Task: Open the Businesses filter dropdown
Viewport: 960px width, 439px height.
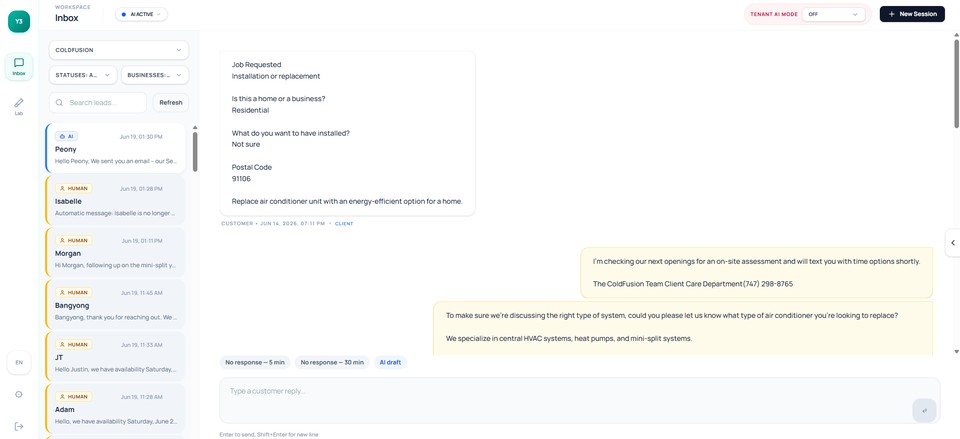Action: click(155, 75)
